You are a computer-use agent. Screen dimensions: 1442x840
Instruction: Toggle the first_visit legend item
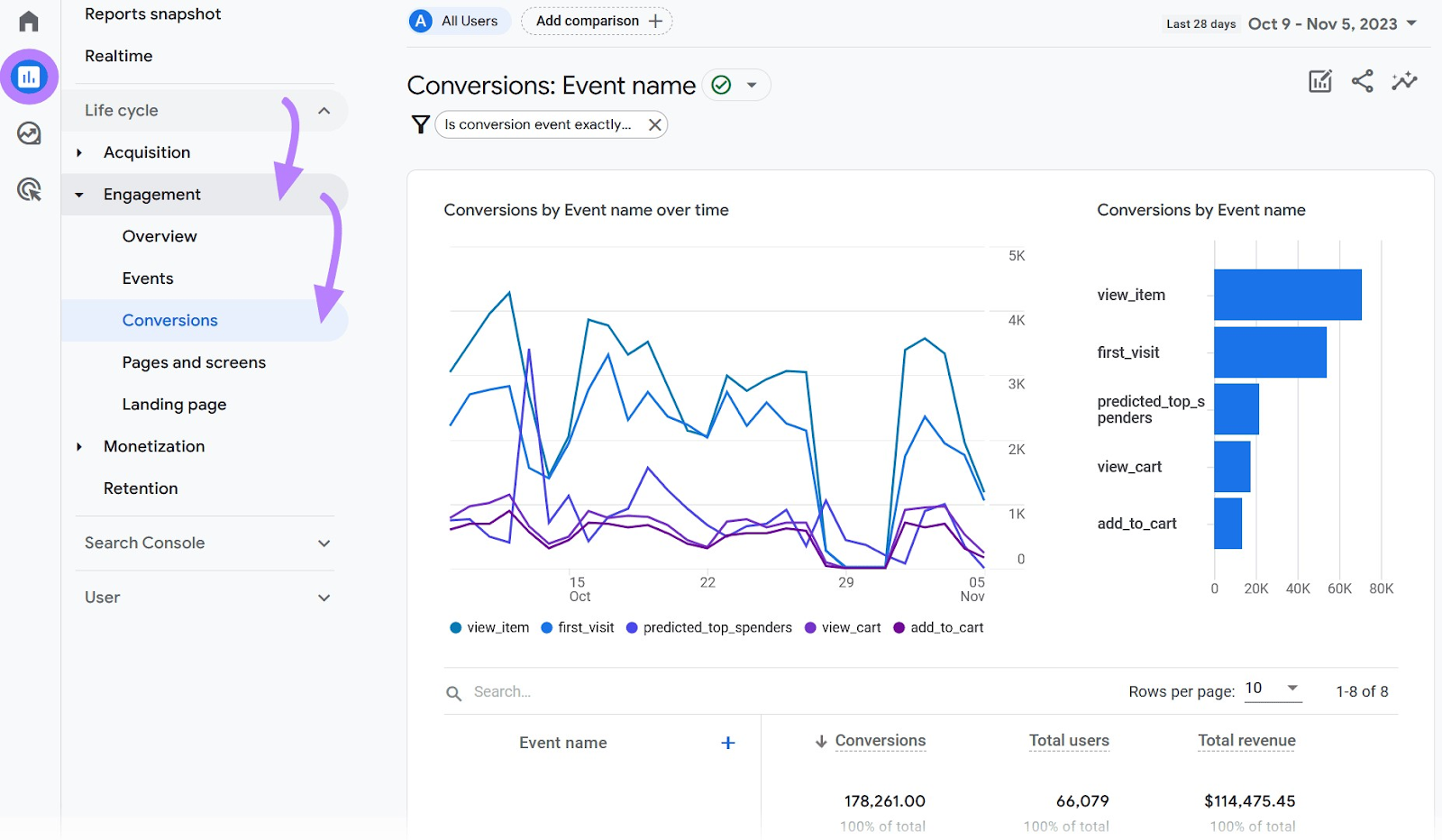(x=577, y=627)
